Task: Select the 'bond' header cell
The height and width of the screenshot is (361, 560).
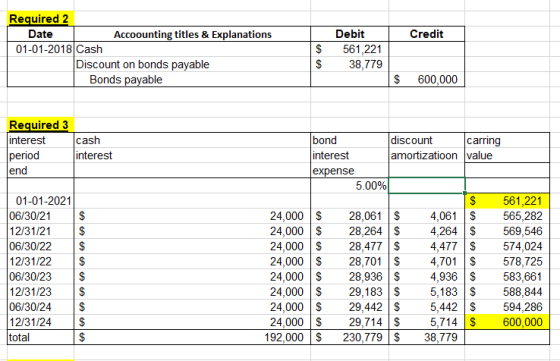Action: (x=350, y=140)
